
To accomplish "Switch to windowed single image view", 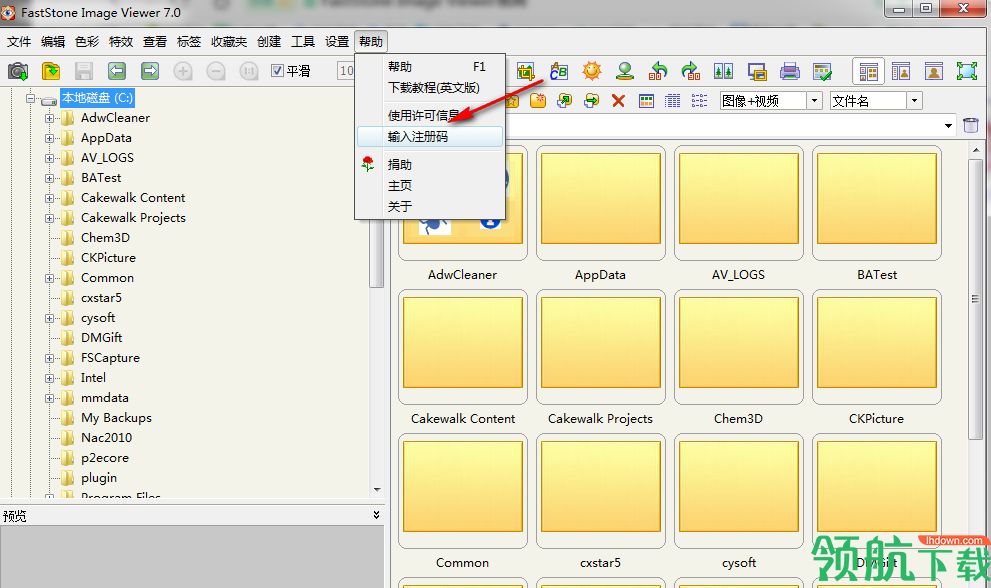I will click(934, 71).
